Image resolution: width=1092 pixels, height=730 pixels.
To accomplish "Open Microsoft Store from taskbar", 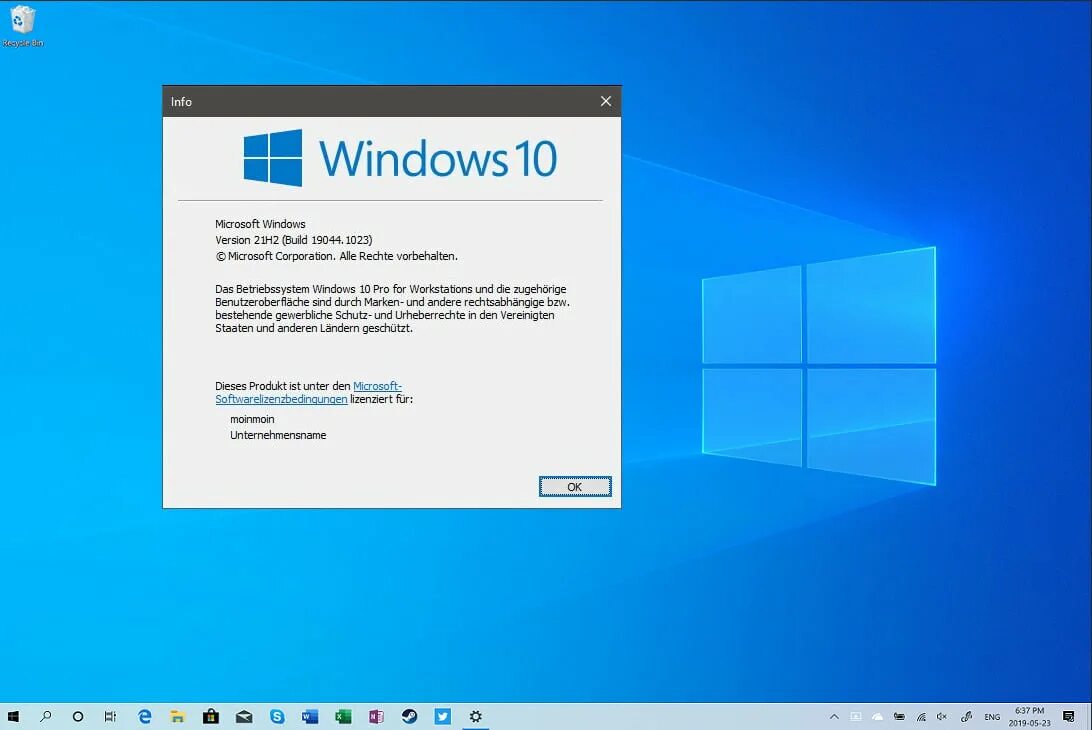I will tap(211, 716).
